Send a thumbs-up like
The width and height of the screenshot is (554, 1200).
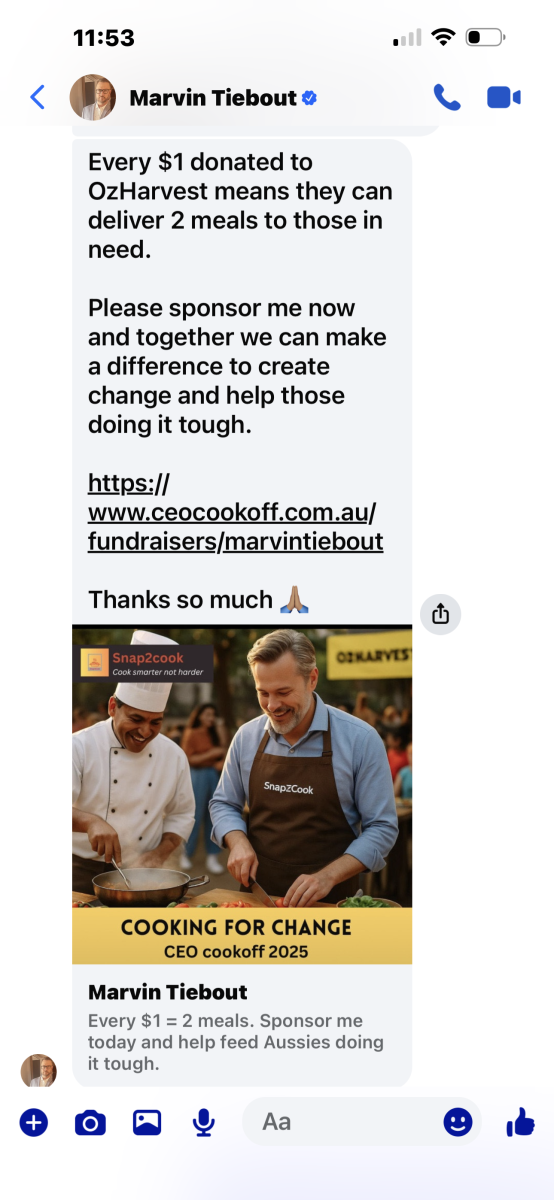tap(520, 1122)
